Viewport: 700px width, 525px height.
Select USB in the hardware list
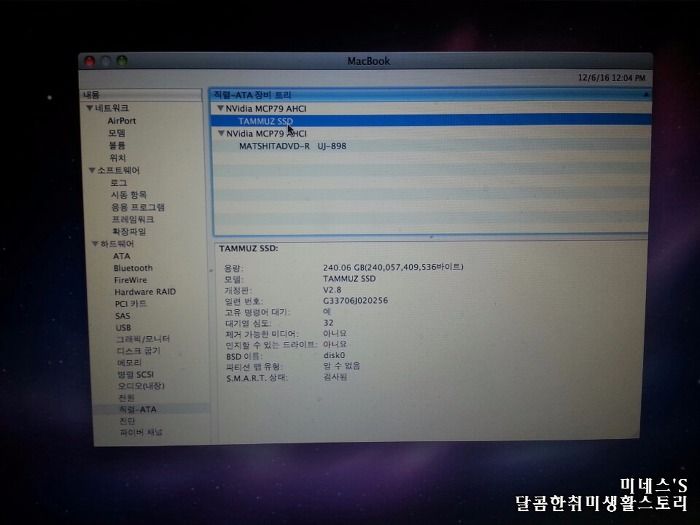point(124,327)
